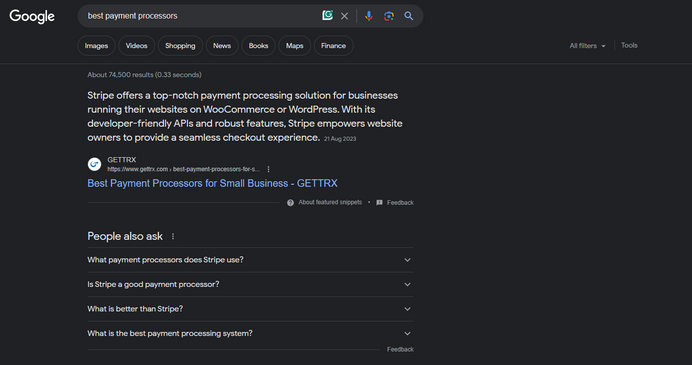Click into the search input field
Image resolution: width=692 pixels, height=365 pixels.
201,16
